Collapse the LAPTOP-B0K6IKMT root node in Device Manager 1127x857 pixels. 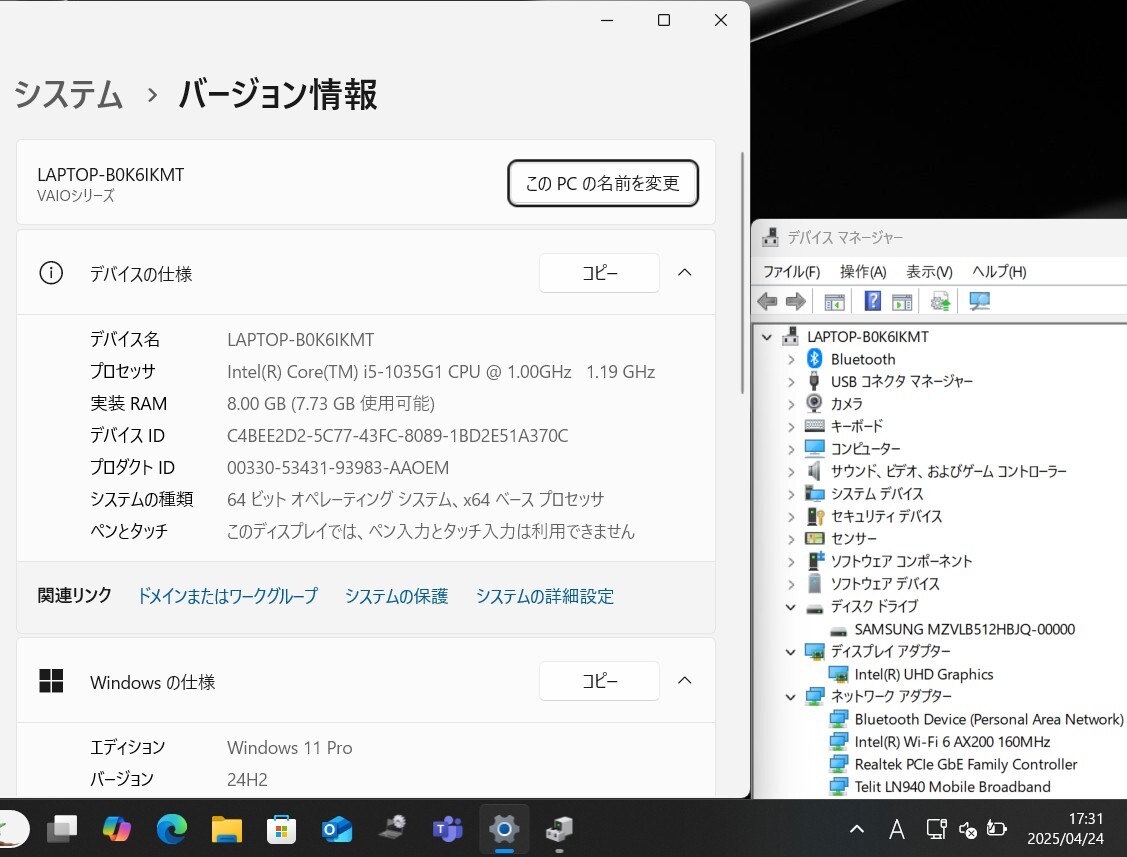pyautogui.click(x=767, y=336)
